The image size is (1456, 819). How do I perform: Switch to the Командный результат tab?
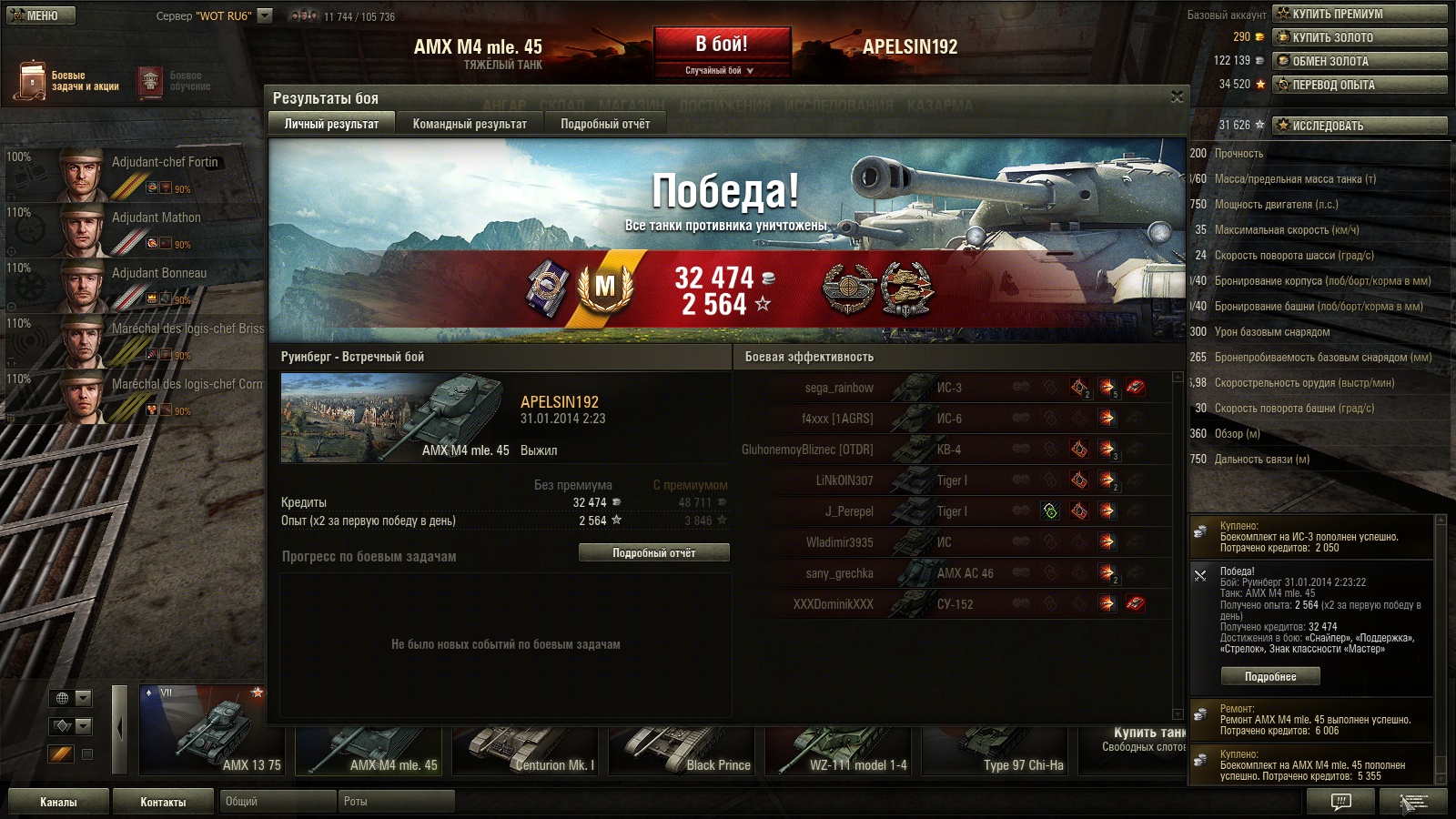(x=470, y=124)
